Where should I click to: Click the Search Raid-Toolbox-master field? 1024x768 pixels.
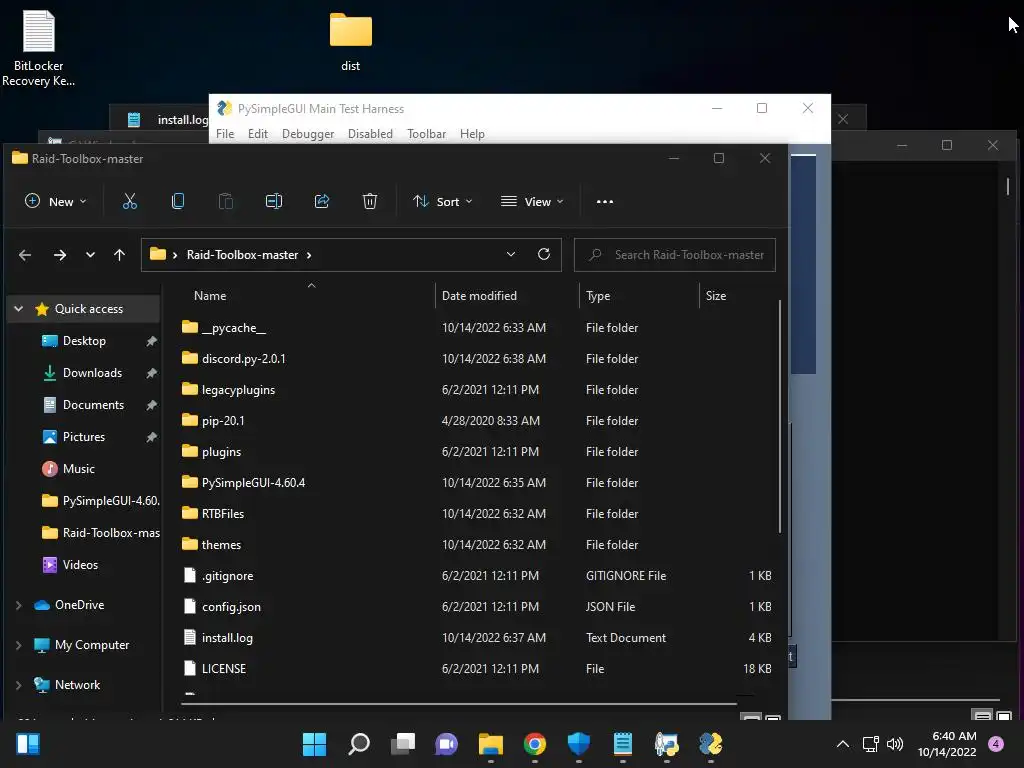point(675,255)
